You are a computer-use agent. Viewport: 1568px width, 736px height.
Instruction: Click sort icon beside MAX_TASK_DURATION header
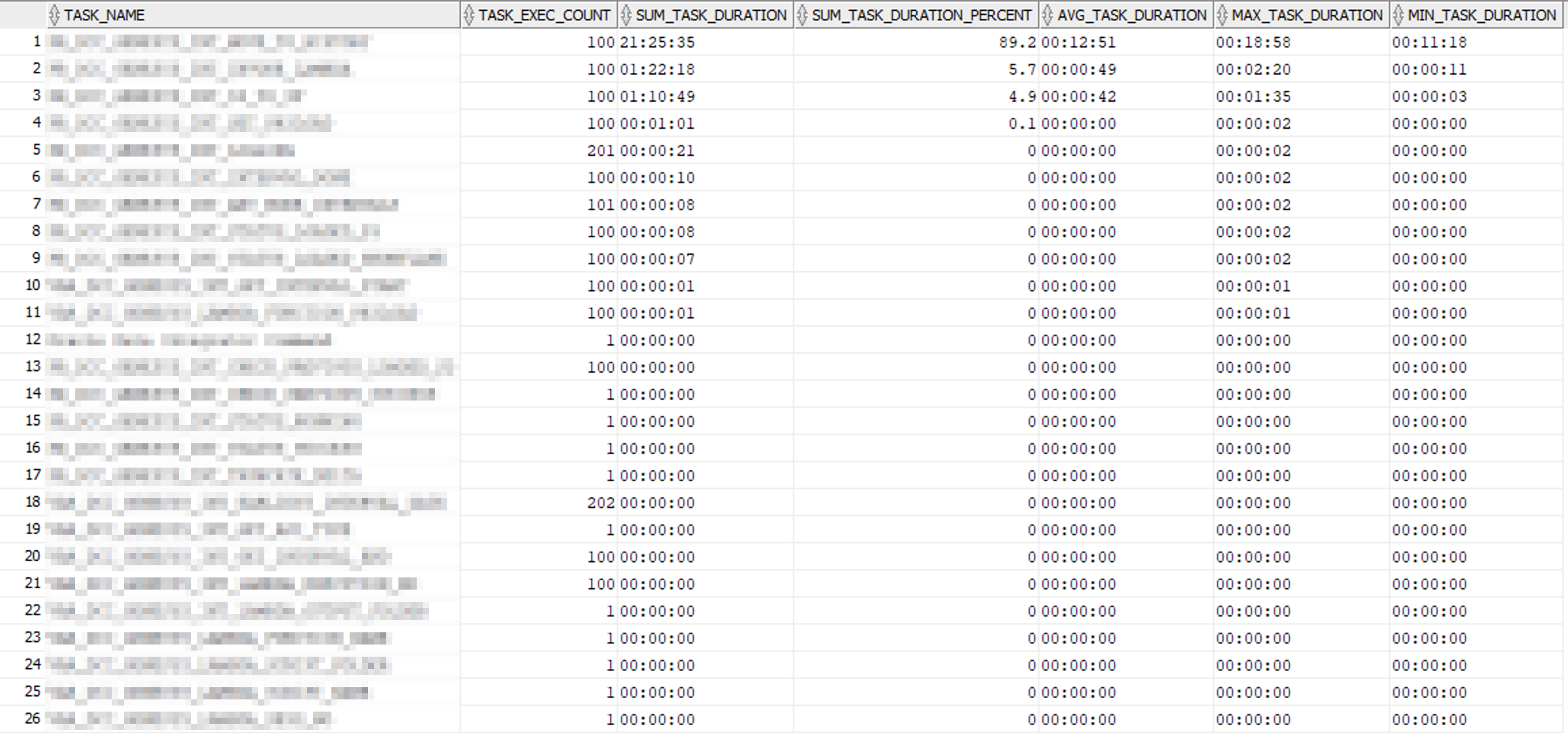(1222, 15)
